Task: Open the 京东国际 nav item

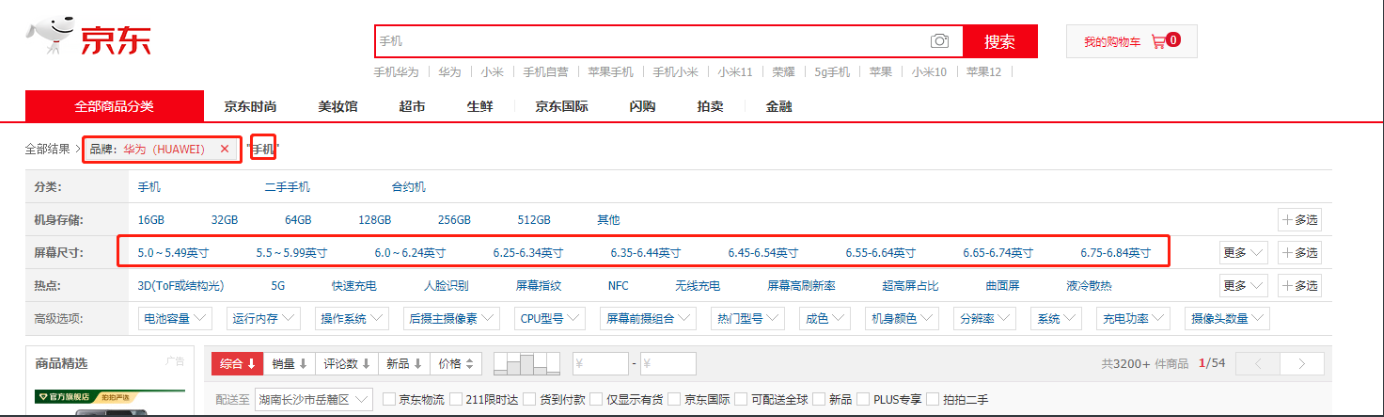Action: (x=561, y=106)
